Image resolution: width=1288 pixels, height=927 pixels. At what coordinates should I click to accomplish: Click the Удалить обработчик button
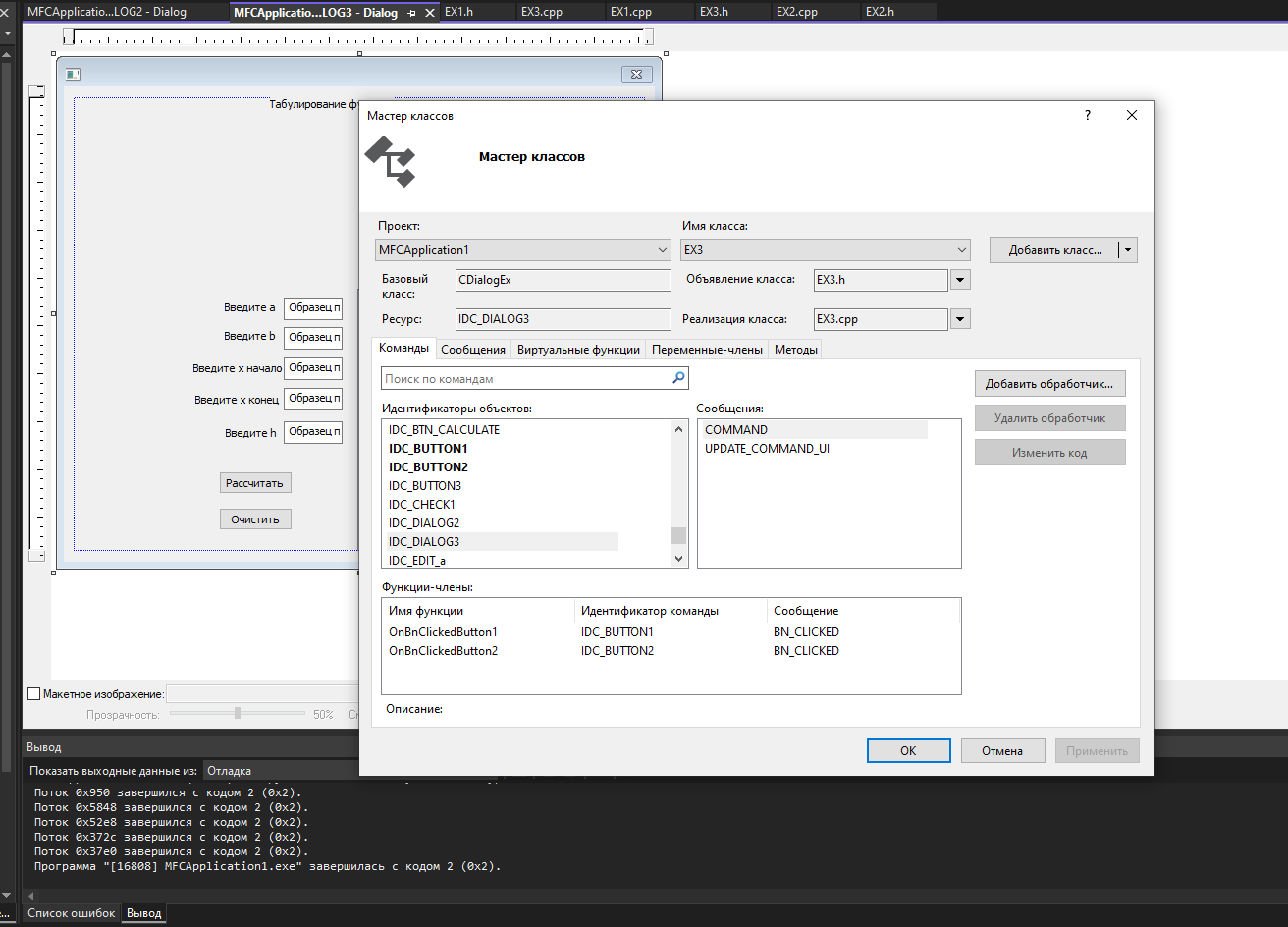(x=1049, y=418)
